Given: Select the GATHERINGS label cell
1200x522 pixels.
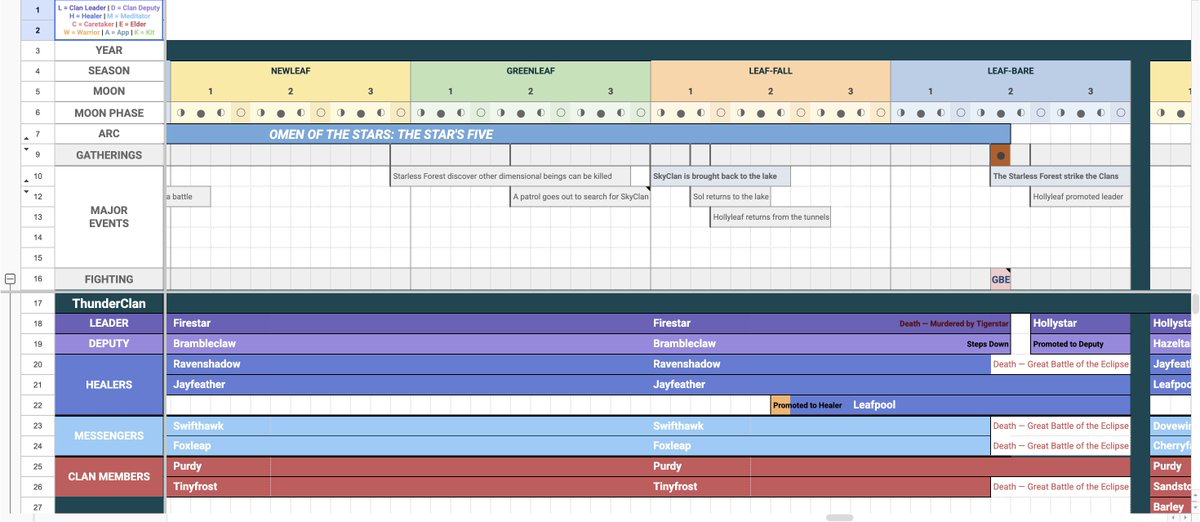Looking at the screenshot, I should [109, 155].
